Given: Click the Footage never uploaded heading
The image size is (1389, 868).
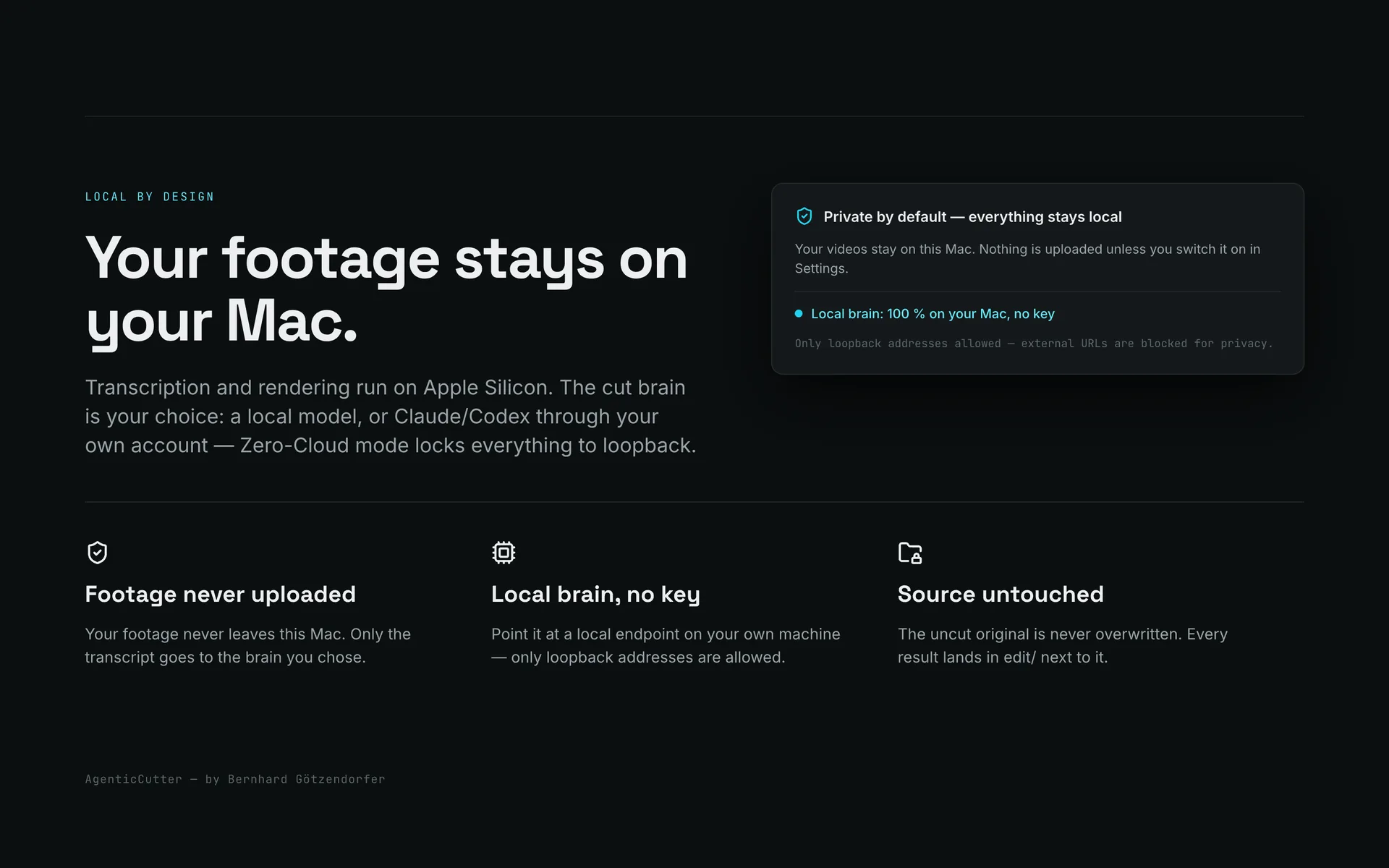Looking at the screenshot, I should click(x=221, y=595).
